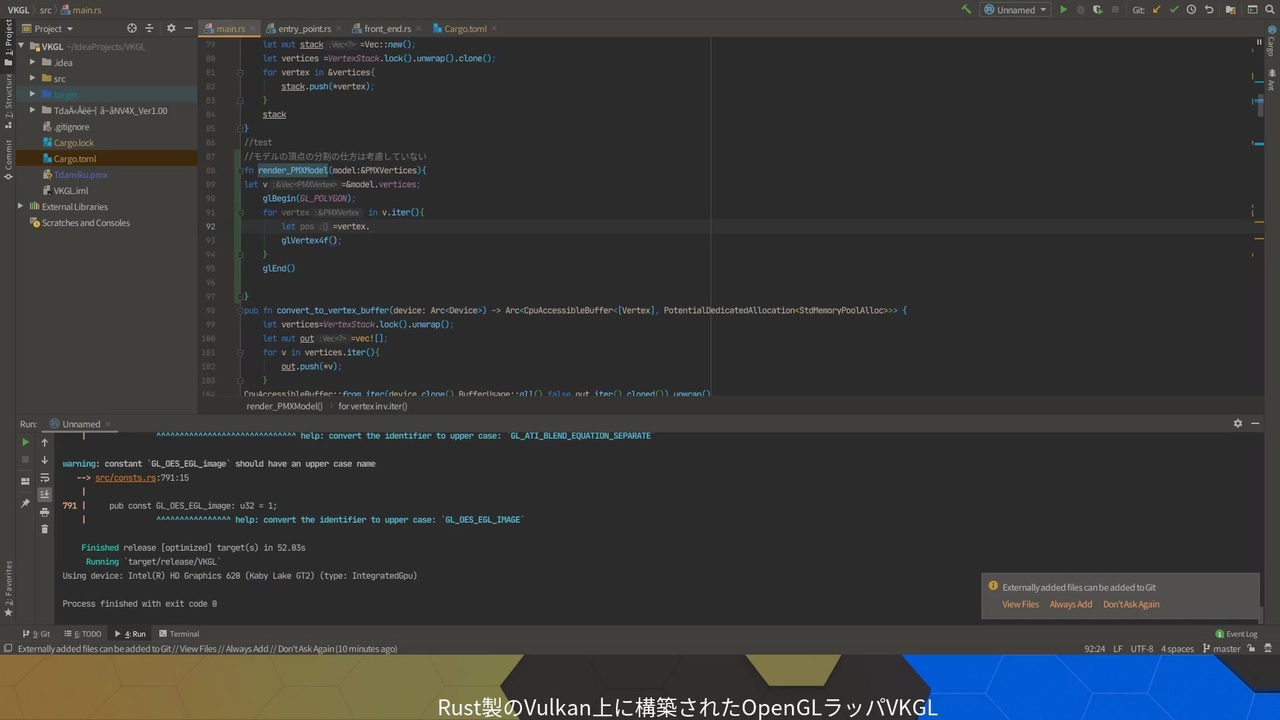The width and height of the screenshot is (1280, 720).
Task: Run the Unnamed configuration with green play icon
Action: 1063,10
